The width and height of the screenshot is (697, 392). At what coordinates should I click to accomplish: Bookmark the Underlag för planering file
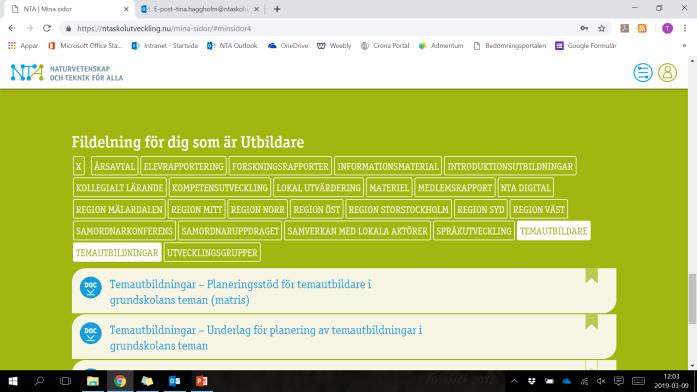tap(591, 321)
